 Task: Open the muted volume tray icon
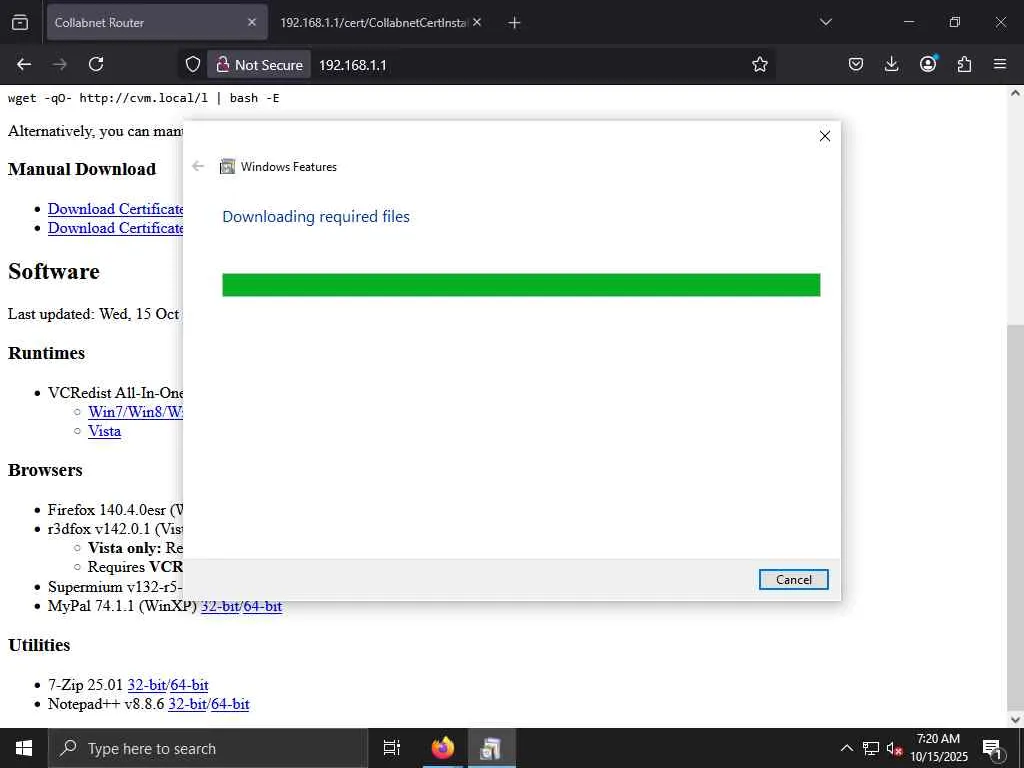tap(894, 748)
